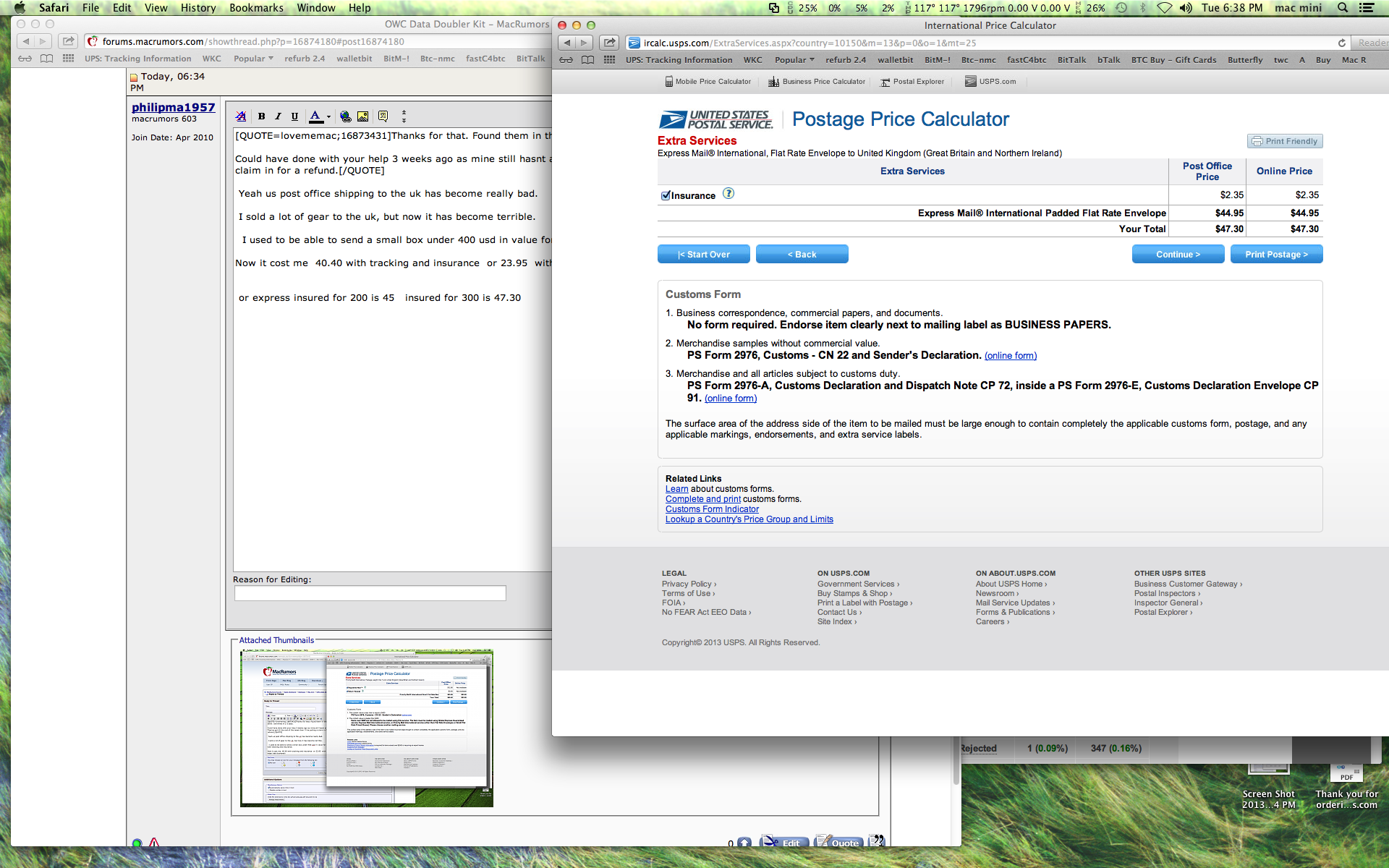Click the Print Friendly button

point(1285,141)
